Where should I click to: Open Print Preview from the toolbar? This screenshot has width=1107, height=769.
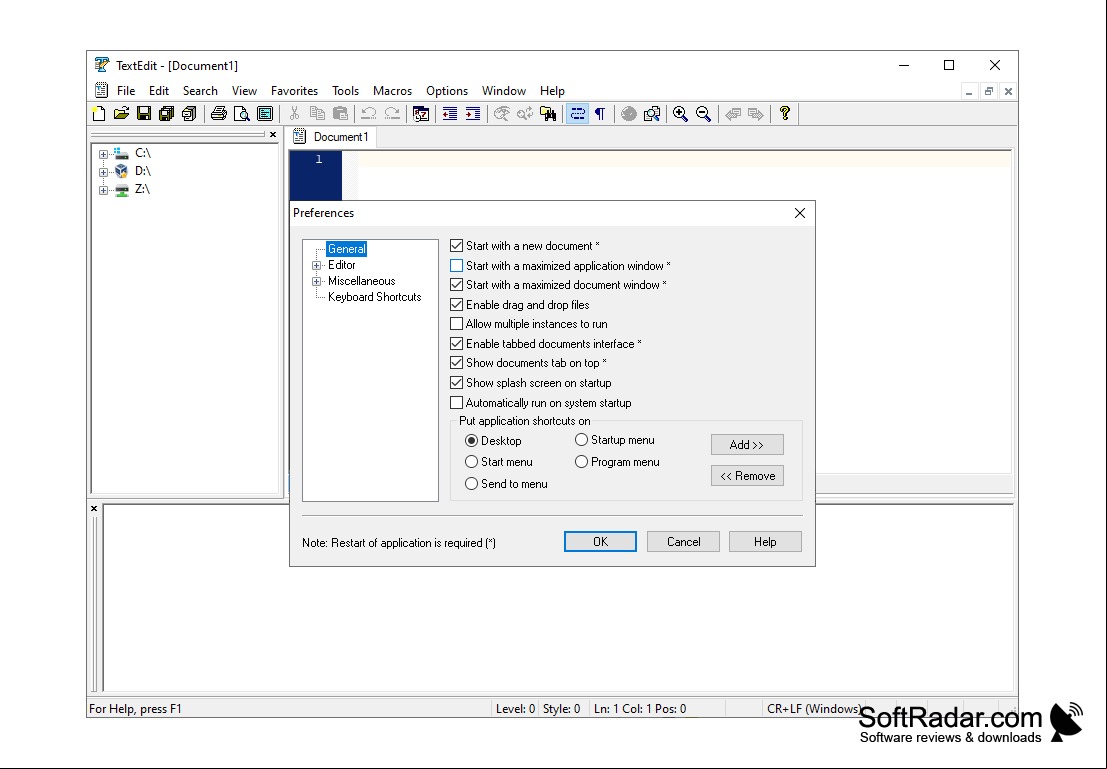click(241, 114)
